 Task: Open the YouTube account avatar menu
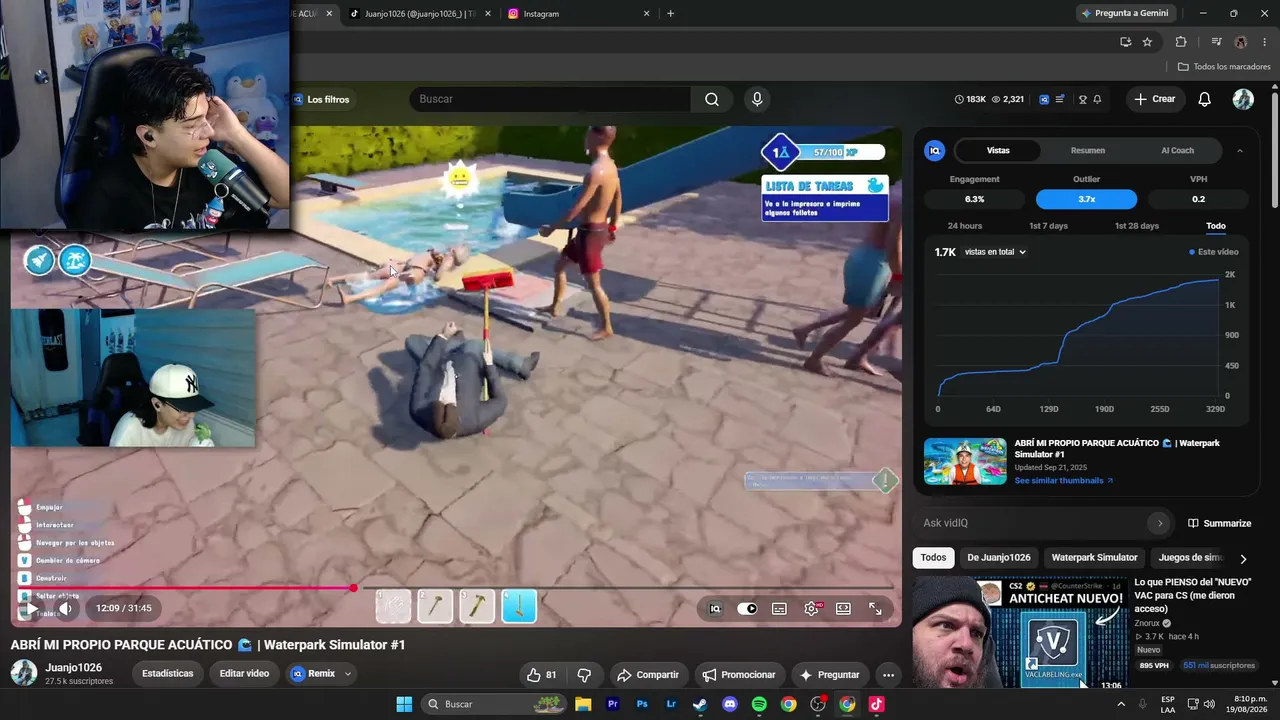coord(1243,99)
